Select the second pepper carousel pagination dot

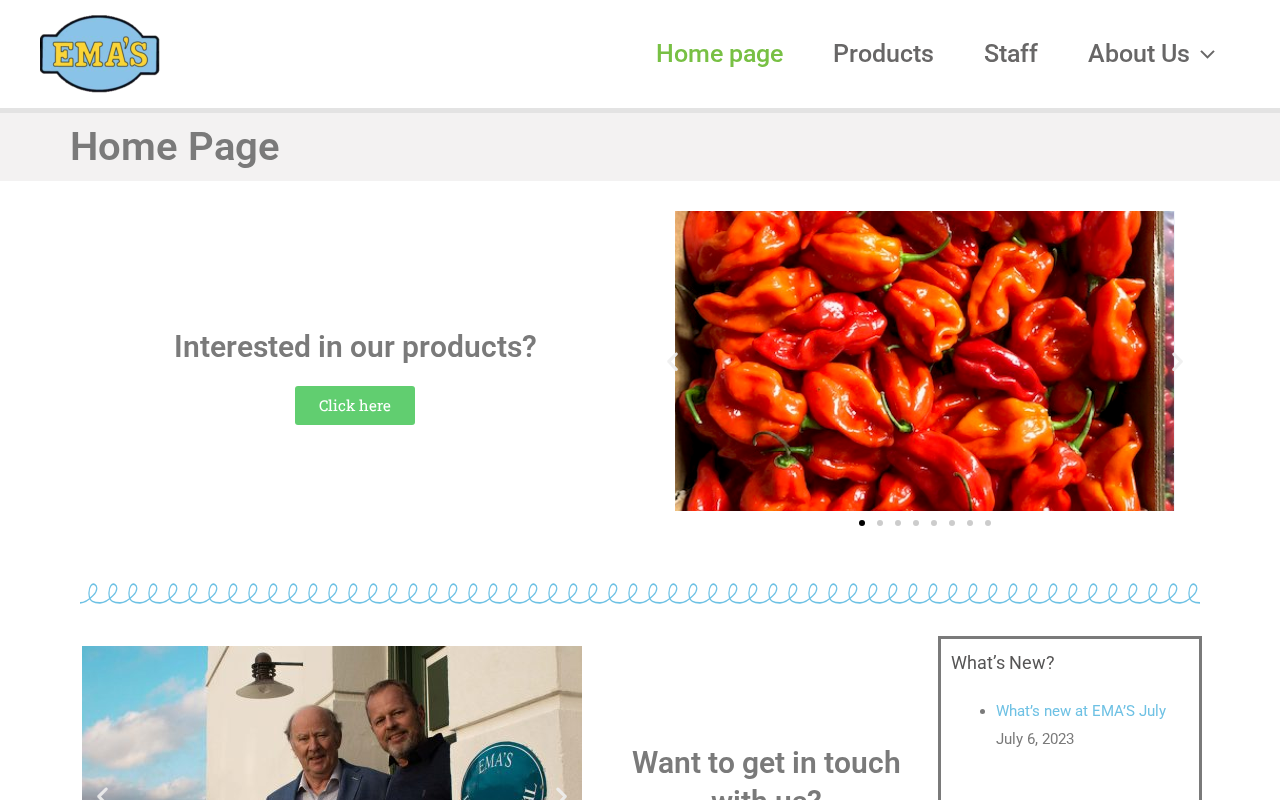[880, 523]
